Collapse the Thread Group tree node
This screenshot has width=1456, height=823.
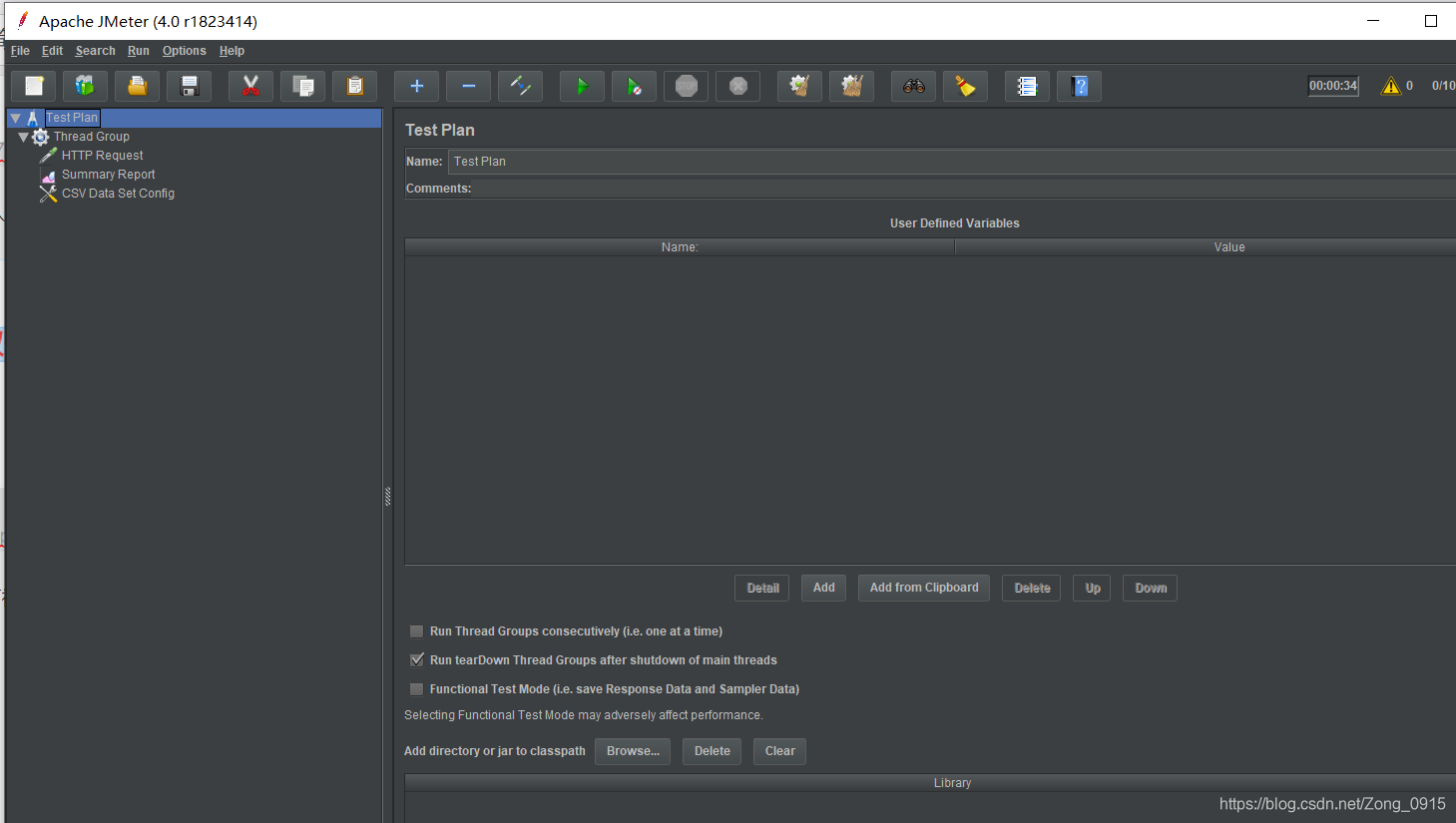(23, 137)
